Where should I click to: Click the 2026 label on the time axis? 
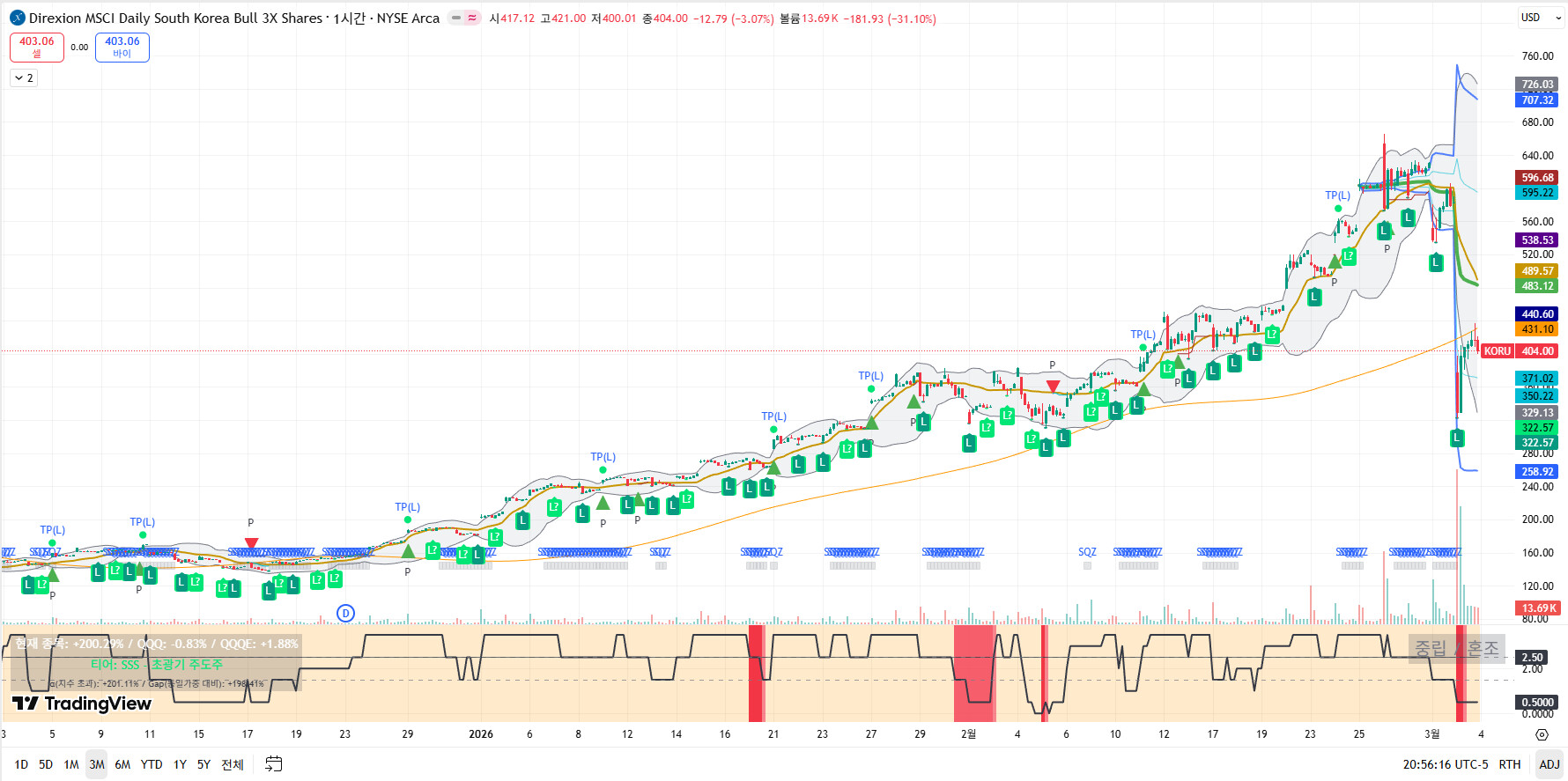point(481,734)
